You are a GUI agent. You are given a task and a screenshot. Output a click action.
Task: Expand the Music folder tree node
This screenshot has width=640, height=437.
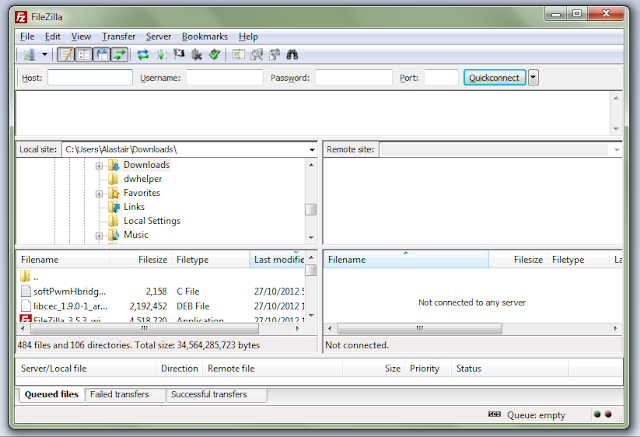pos(99,236)
